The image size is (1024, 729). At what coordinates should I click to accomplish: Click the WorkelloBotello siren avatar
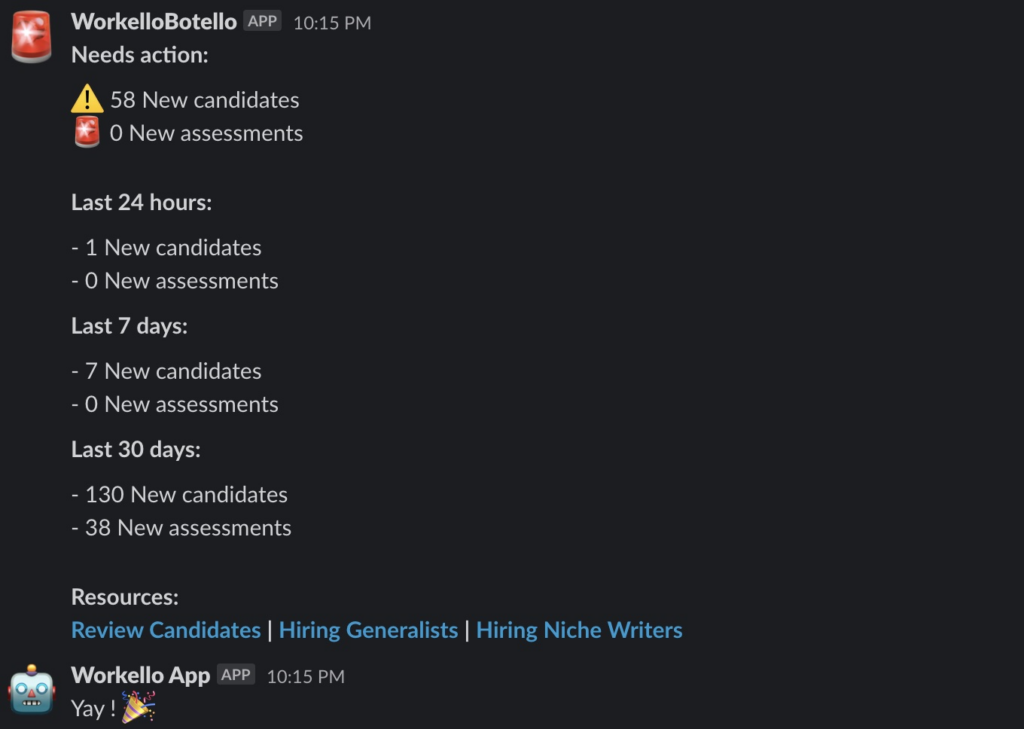click(x=32, y=37)
